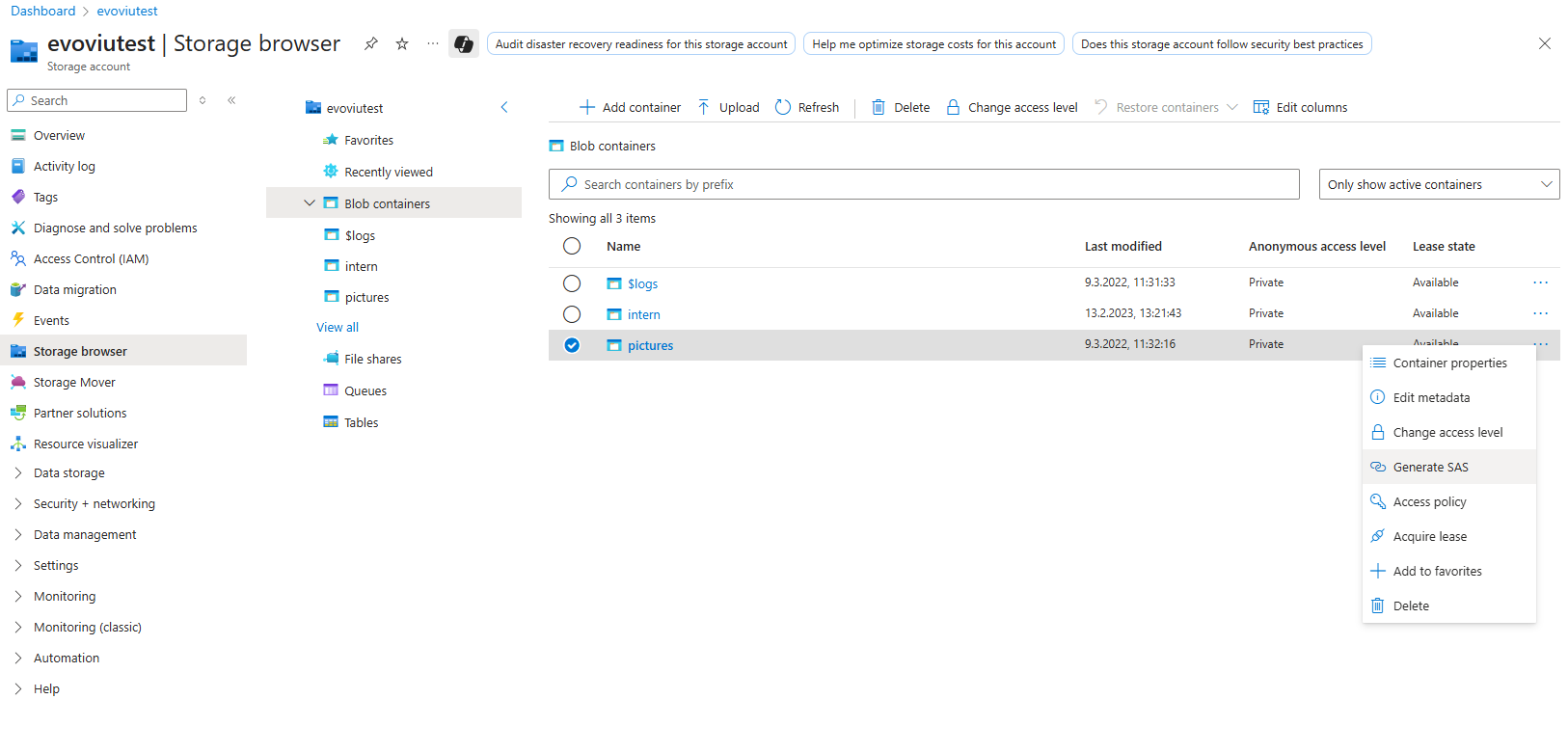Open the Copilot icon in header
1568x753 pixels.
pos(464,44)
